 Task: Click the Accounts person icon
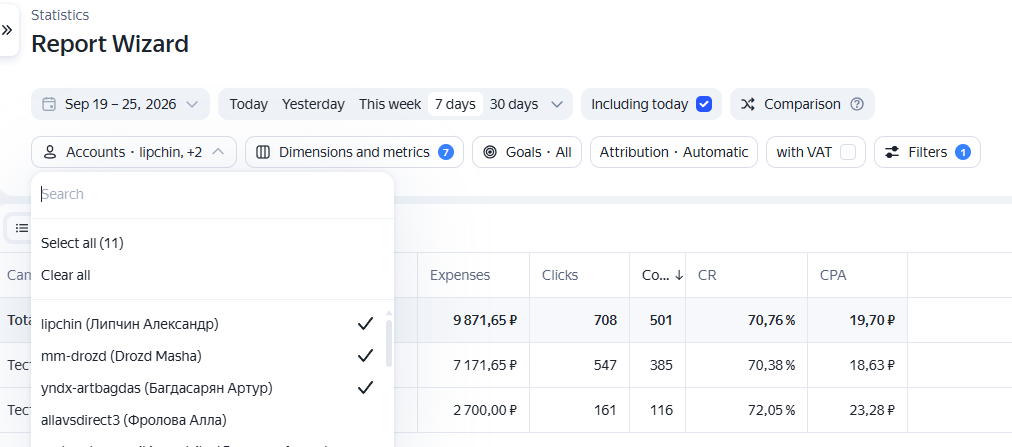click(x=50, y=152)
